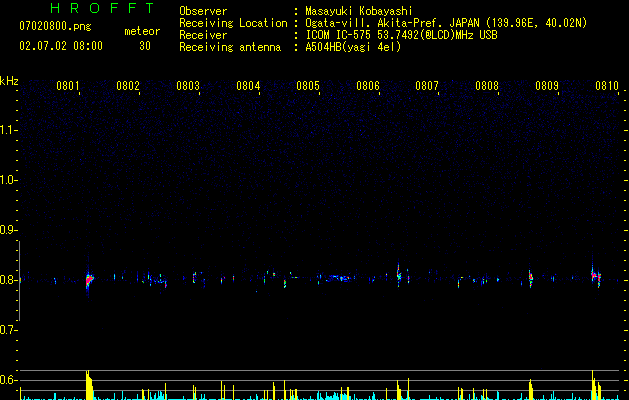Click the 0804 time marker

point(248,86)
